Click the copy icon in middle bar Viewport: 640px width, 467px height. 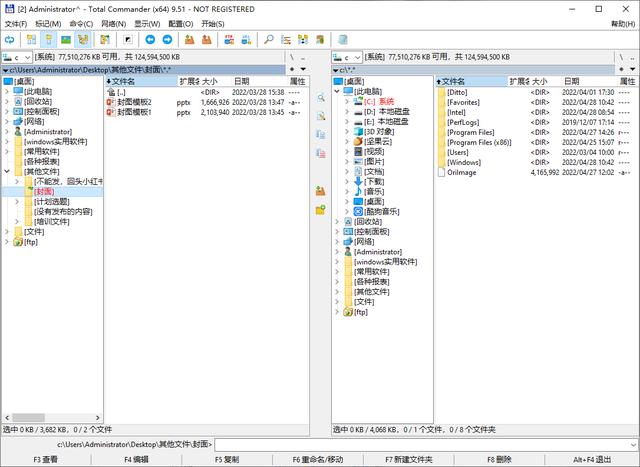pyautogui.click(x=321, y=135)
